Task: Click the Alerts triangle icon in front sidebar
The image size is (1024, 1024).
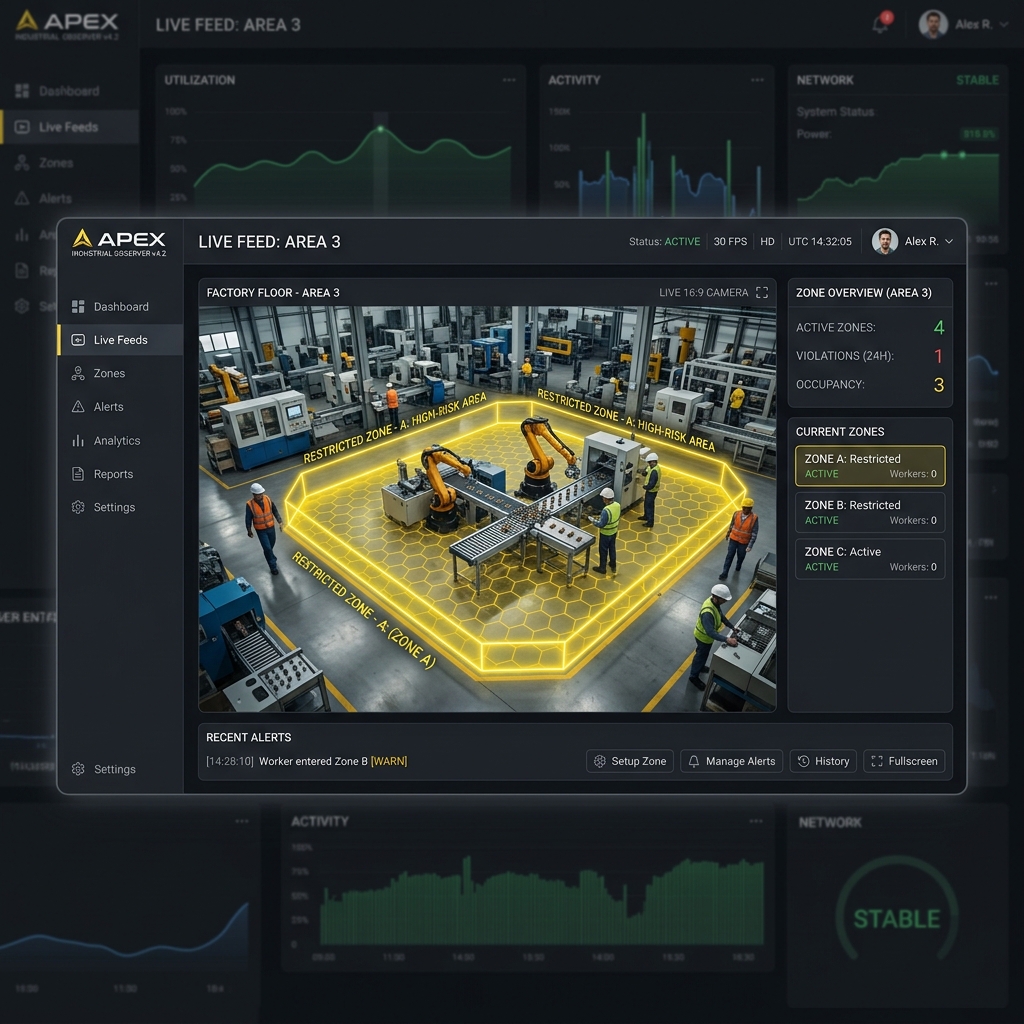Action: 78,406
